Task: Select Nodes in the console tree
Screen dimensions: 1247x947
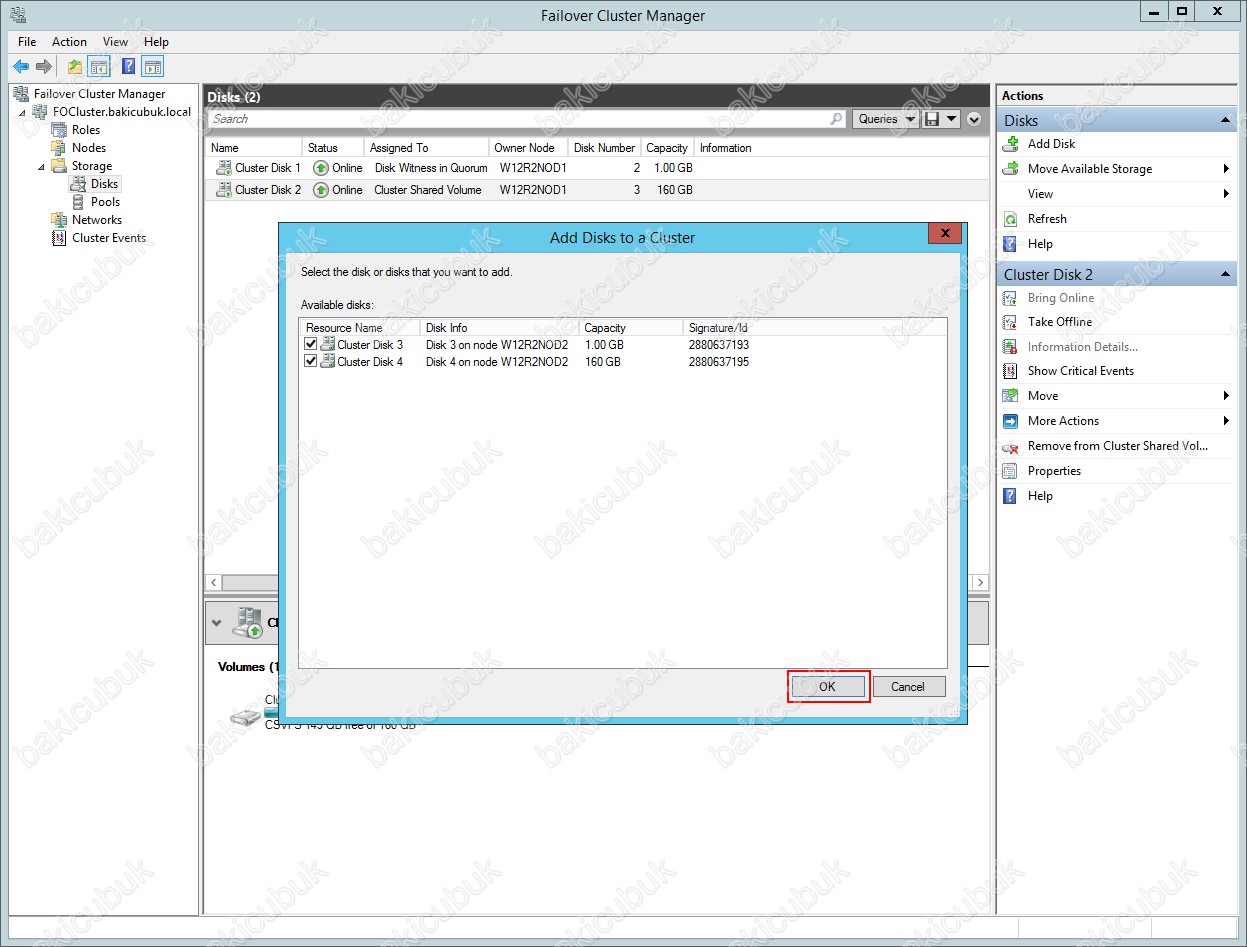Action: (x=89, y=148)
